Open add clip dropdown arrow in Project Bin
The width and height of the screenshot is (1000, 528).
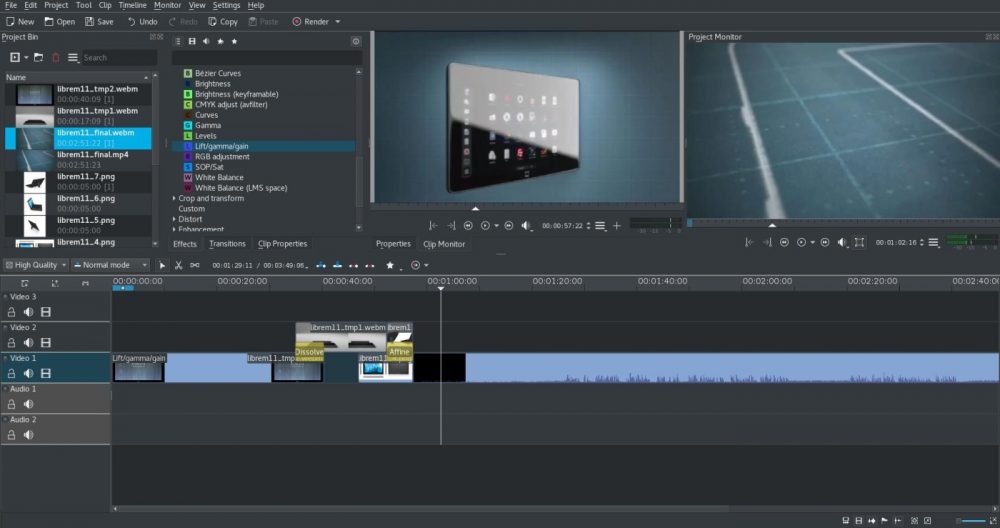[x=26, y=57]
